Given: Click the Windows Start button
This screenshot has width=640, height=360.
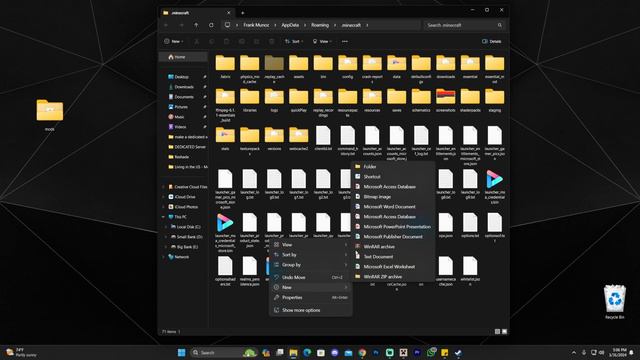Looking at the screenshot, I should click(182, 353).
